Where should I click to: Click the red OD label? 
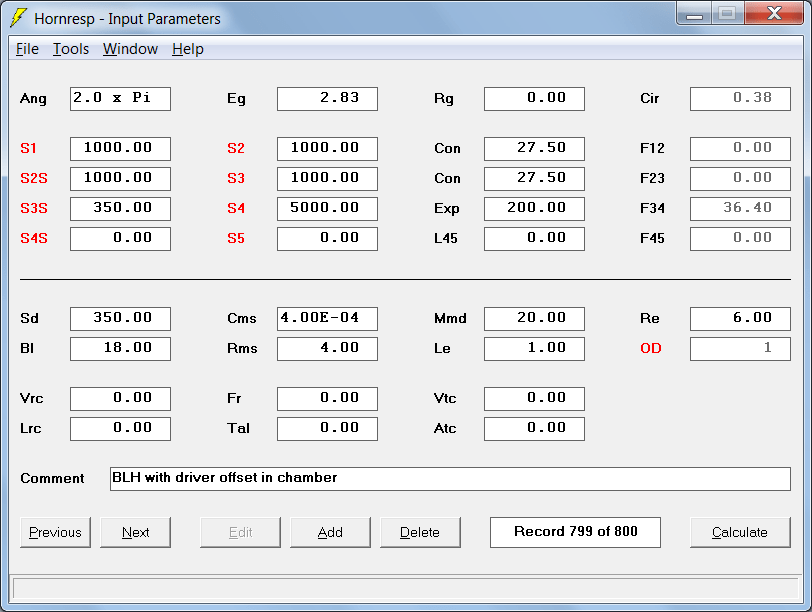[651, 348]
